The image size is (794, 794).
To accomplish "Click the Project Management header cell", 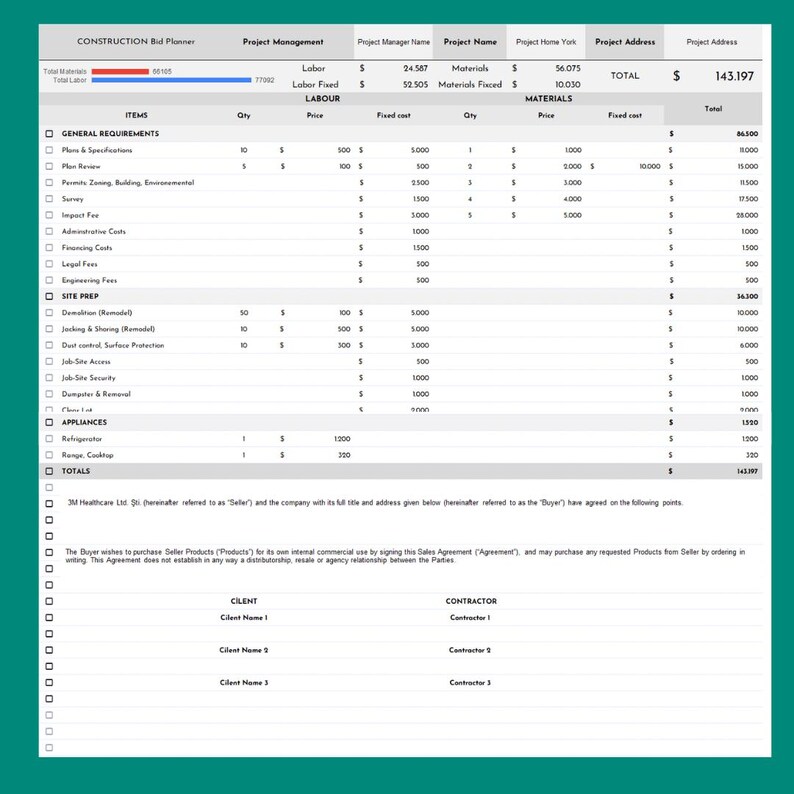I will (x=283, y=42).
